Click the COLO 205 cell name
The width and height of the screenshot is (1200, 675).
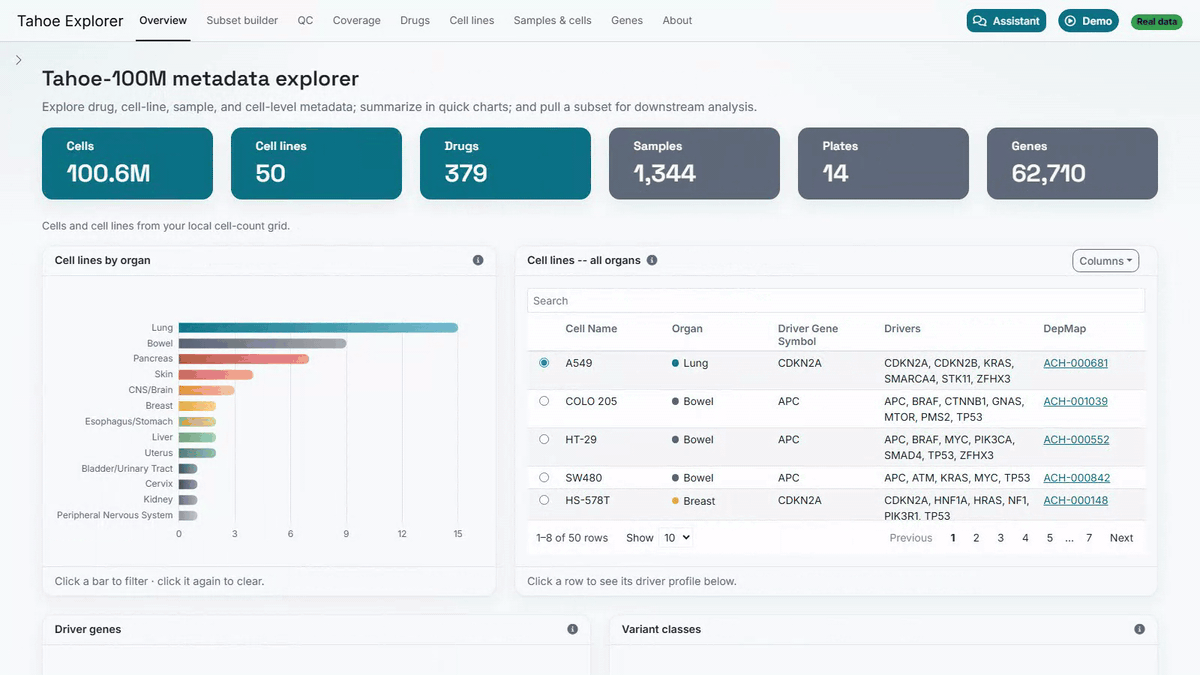(591, 401)
